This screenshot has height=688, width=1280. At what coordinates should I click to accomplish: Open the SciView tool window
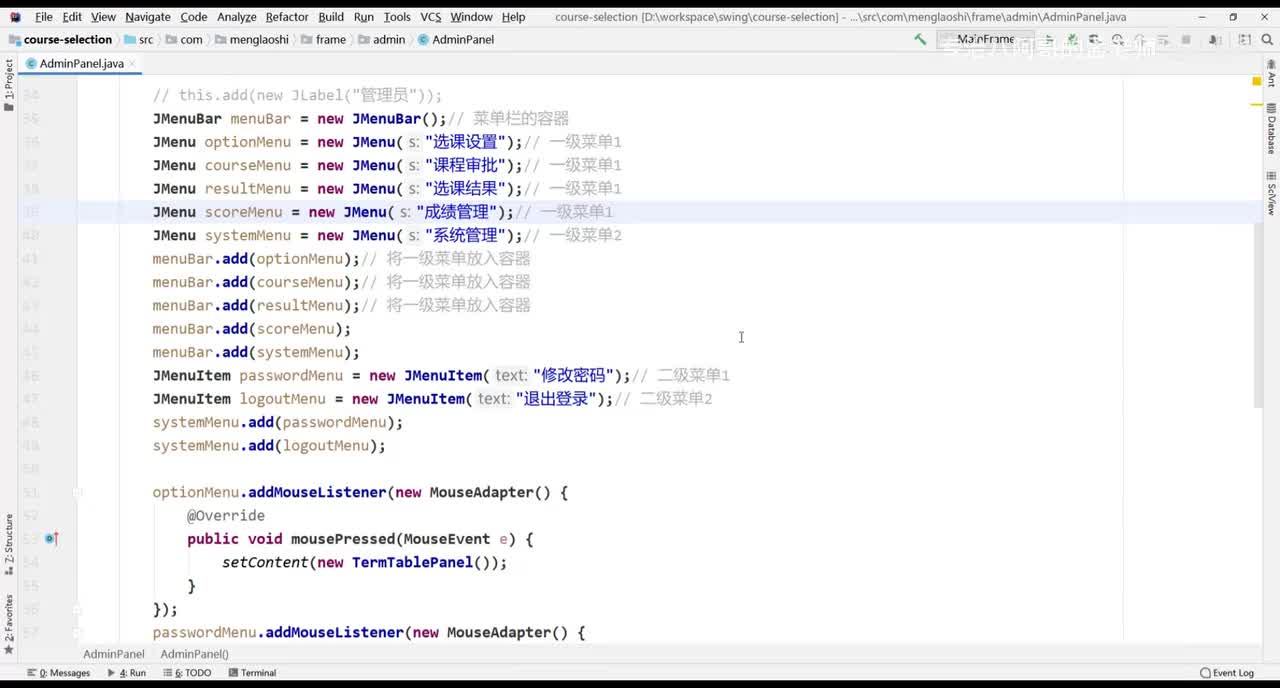(x=1271, y=194)
